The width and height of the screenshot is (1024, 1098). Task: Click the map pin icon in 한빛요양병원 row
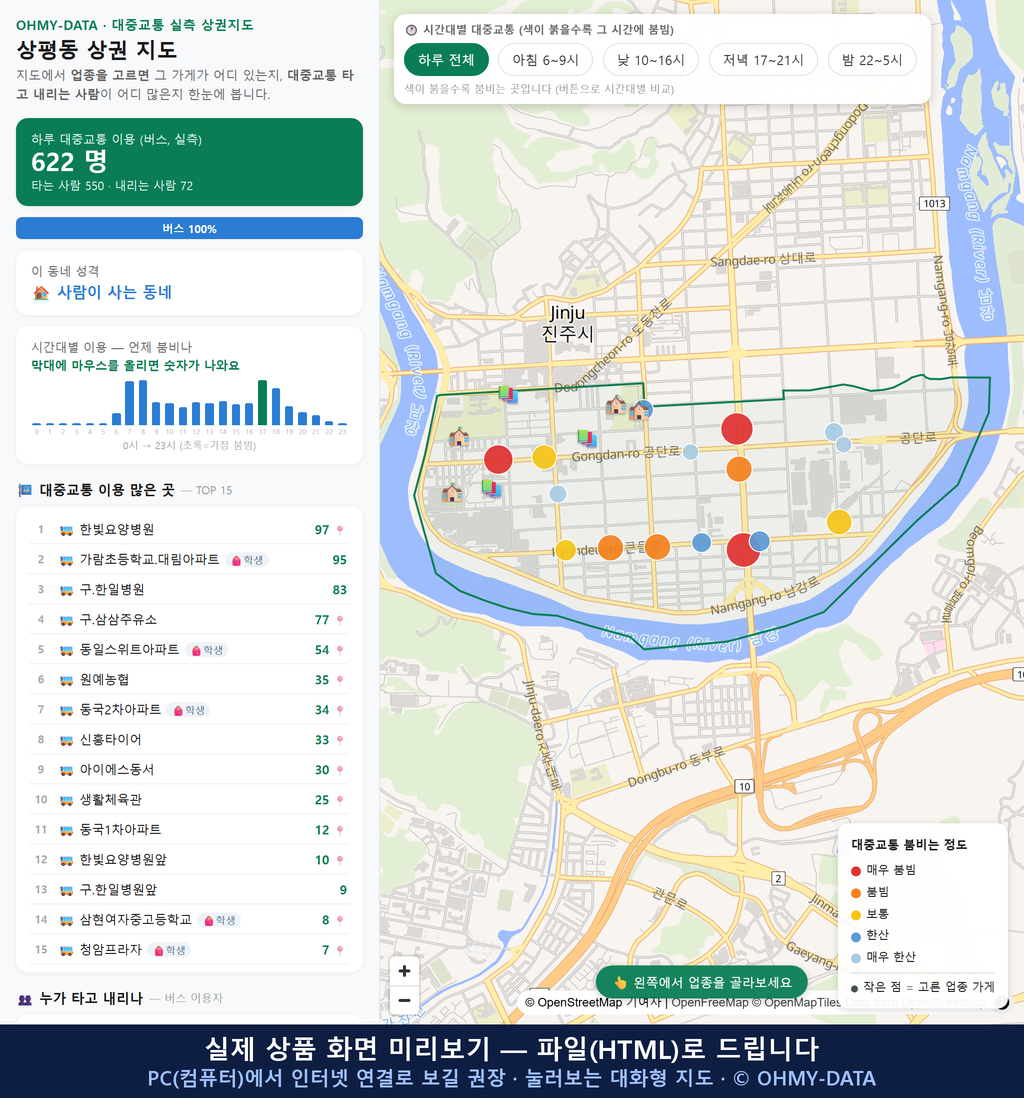click(340, 530)
